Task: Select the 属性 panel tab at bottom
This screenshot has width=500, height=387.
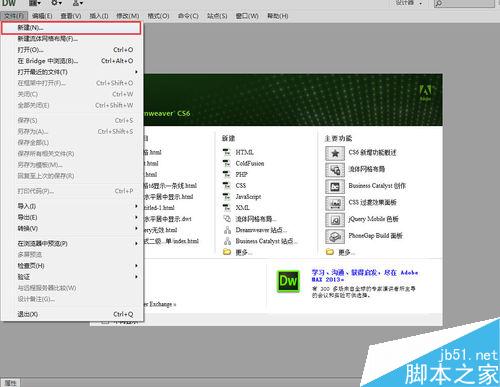Action: point(10,383)
